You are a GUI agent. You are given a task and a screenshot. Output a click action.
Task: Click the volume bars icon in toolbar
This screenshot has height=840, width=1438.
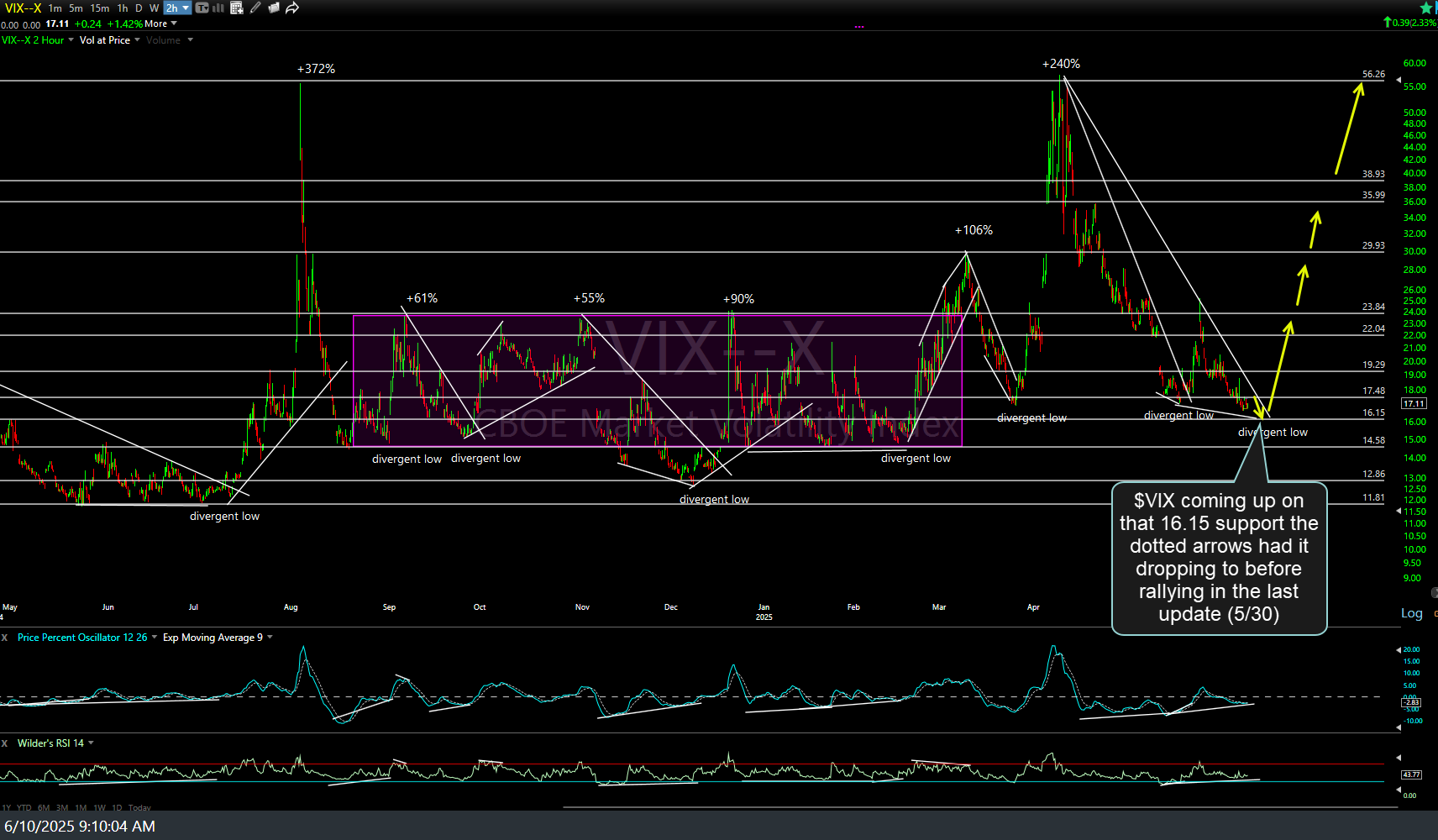218,8
